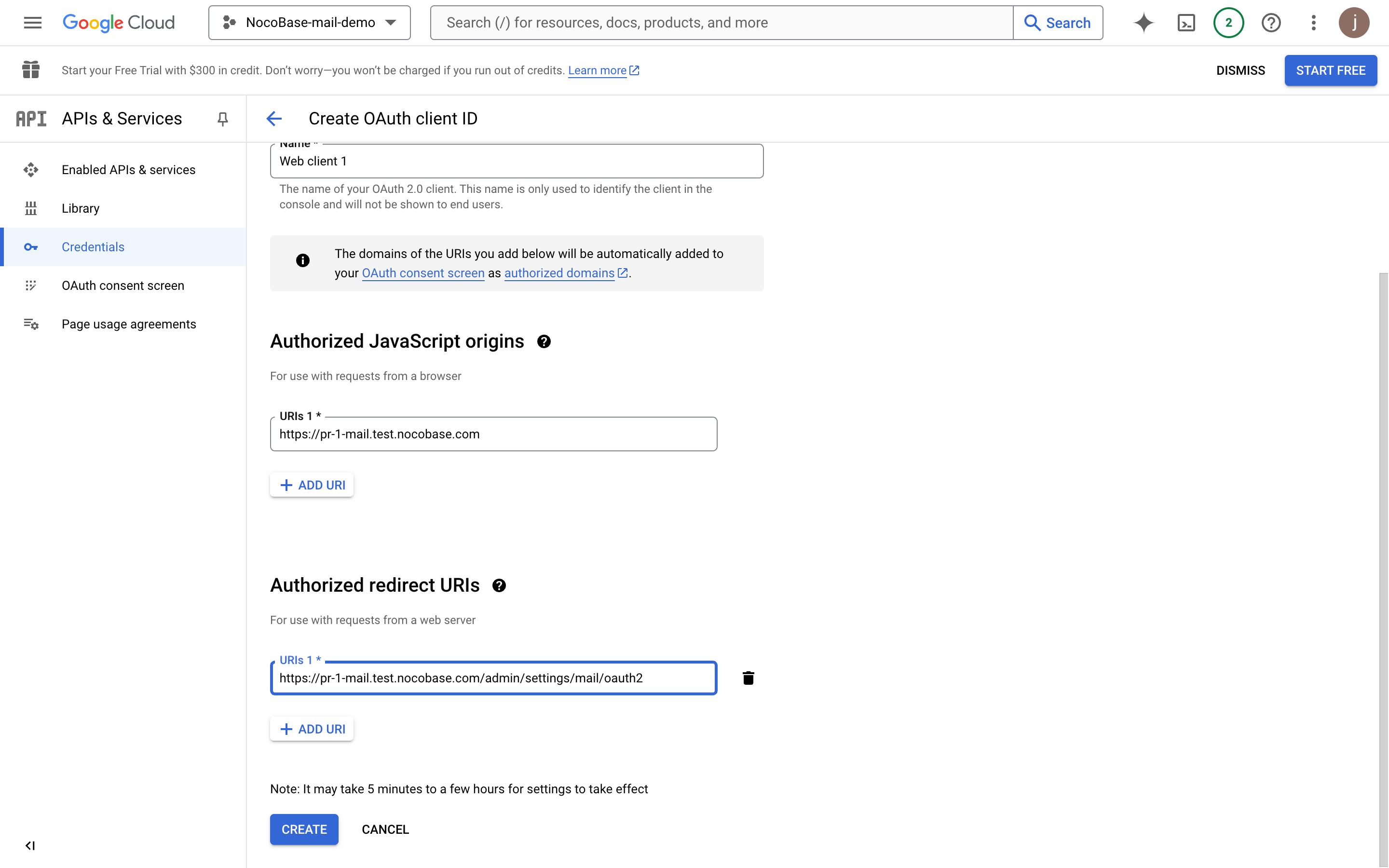
Task: Delete the authorized redirect URI entry
Action: pos(748,678)
